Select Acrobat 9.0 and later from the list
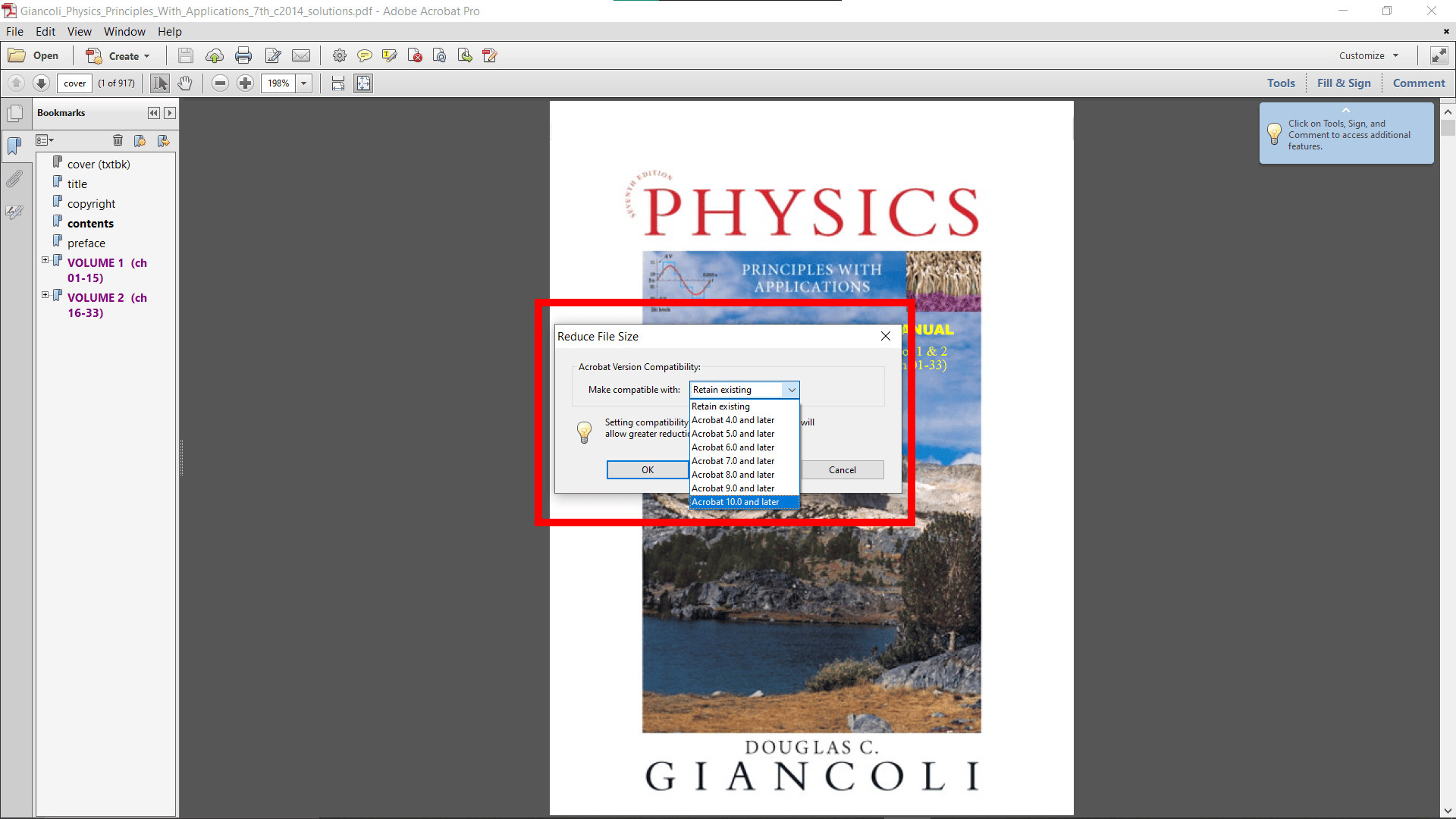The width and height of the screenshot is (1456, 819). tap(733, 488)
